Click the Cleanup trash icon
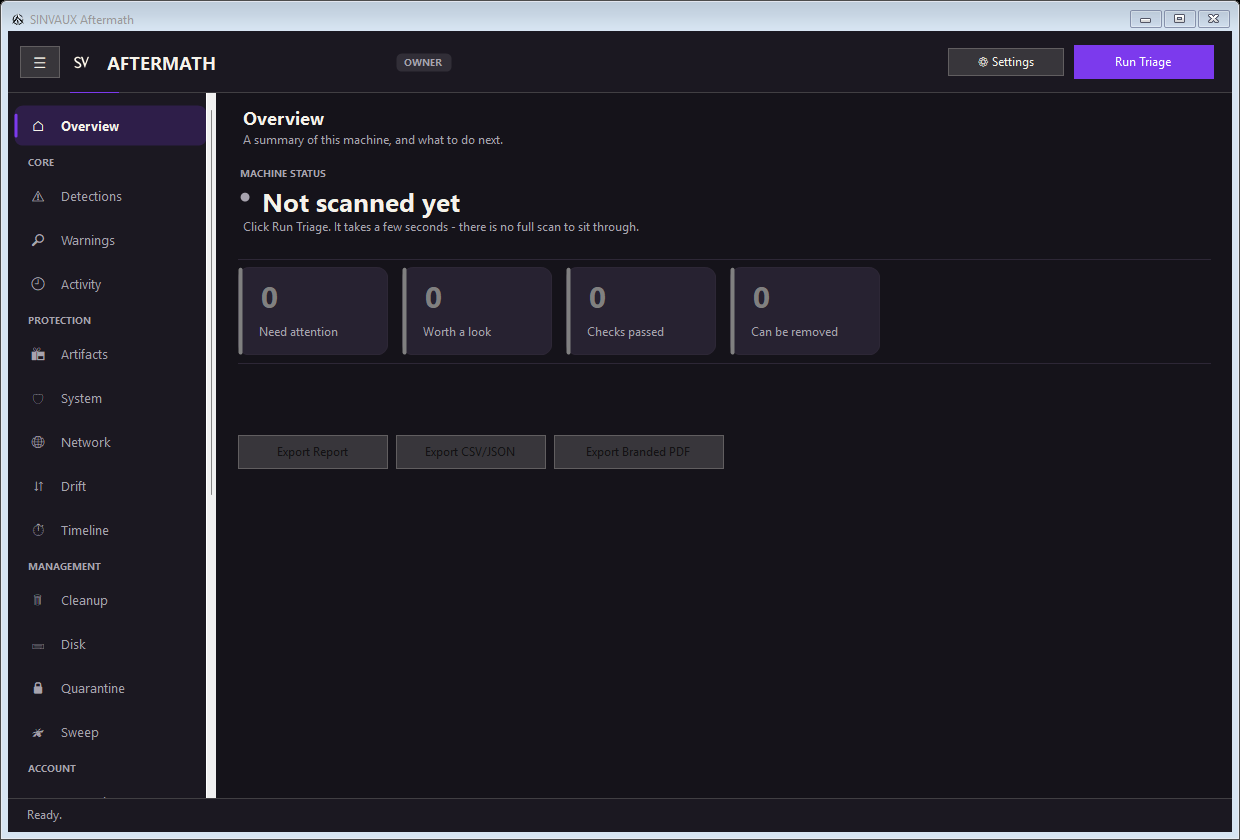Viewport: 1240px width, 840px height. pos(38,600)
